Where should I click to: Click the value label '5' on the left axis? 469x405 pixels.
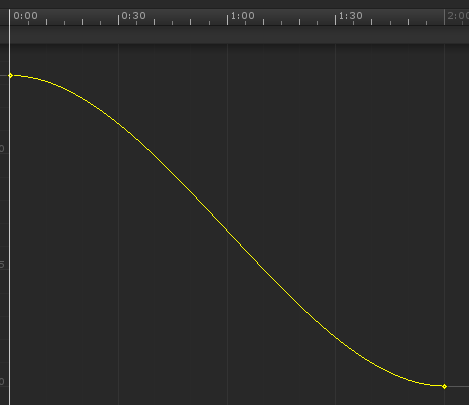[x=2, y=265]
